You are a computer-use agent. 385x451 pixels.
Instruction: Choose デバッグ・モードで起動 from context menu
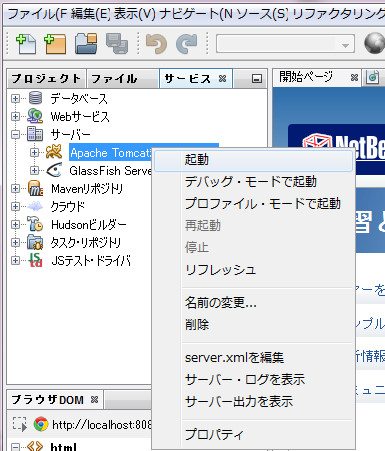coord(253,182)
